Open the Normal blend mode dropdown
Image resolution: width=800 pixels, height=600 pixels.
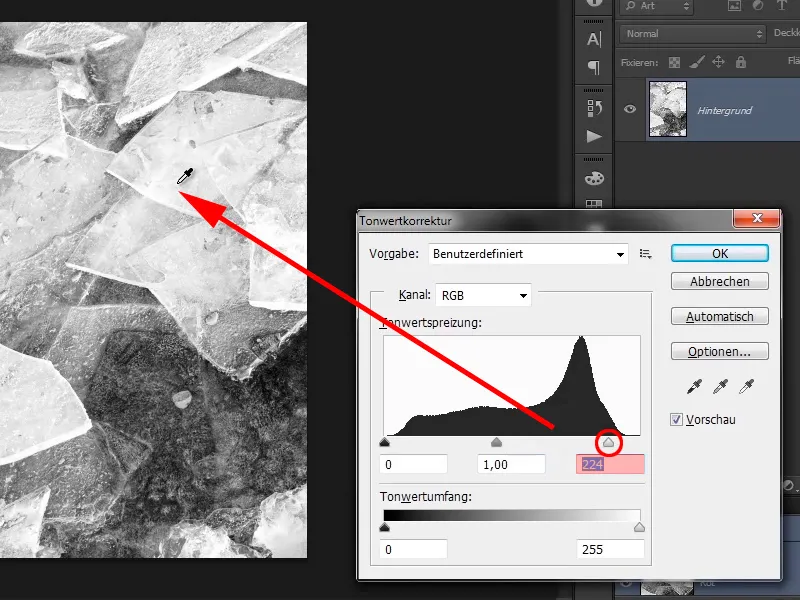click(693, 34)
